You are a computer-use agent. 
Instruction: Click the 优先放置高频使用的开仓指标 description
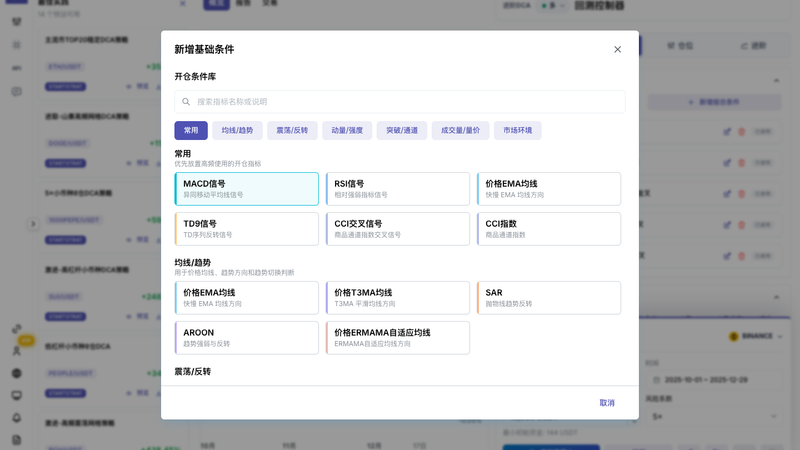pos(218,164)
